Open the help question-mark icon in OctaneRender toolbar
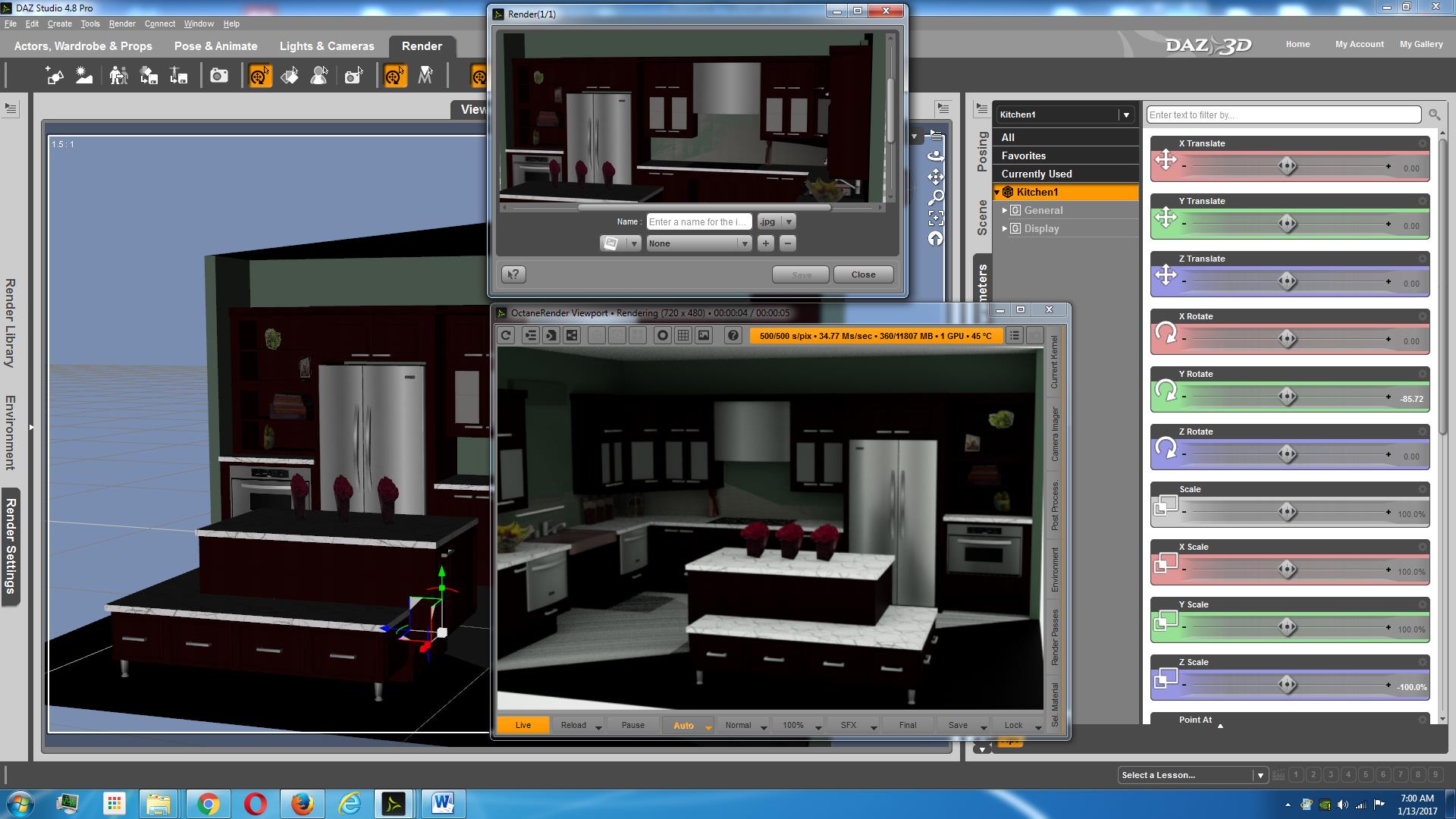This screenshot has width=1456, height=819. pos(733,335)
